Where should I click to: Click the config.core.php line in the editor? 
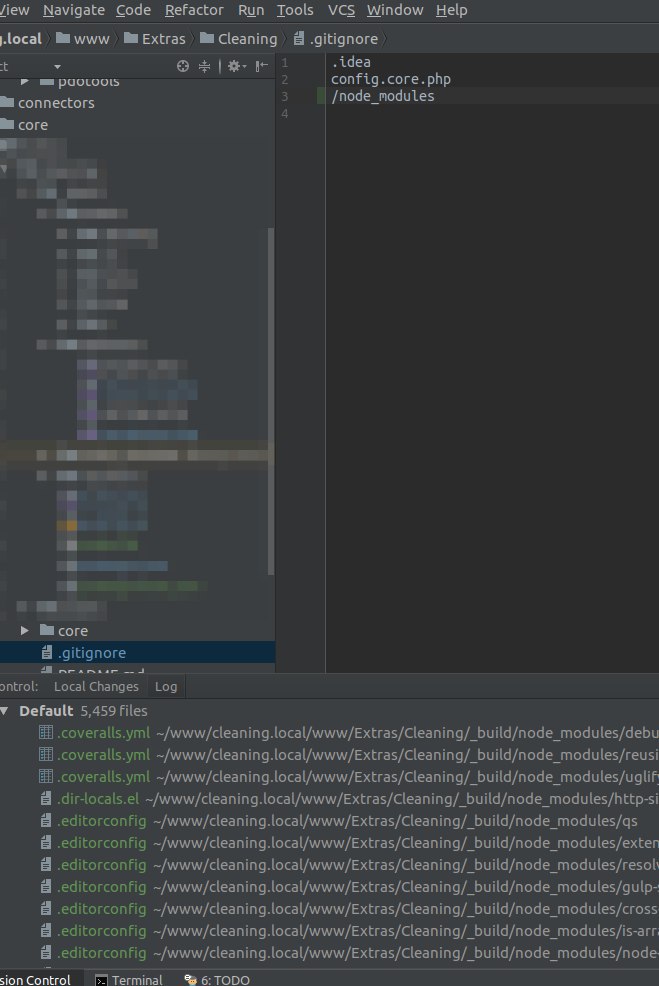click(390, 79)
